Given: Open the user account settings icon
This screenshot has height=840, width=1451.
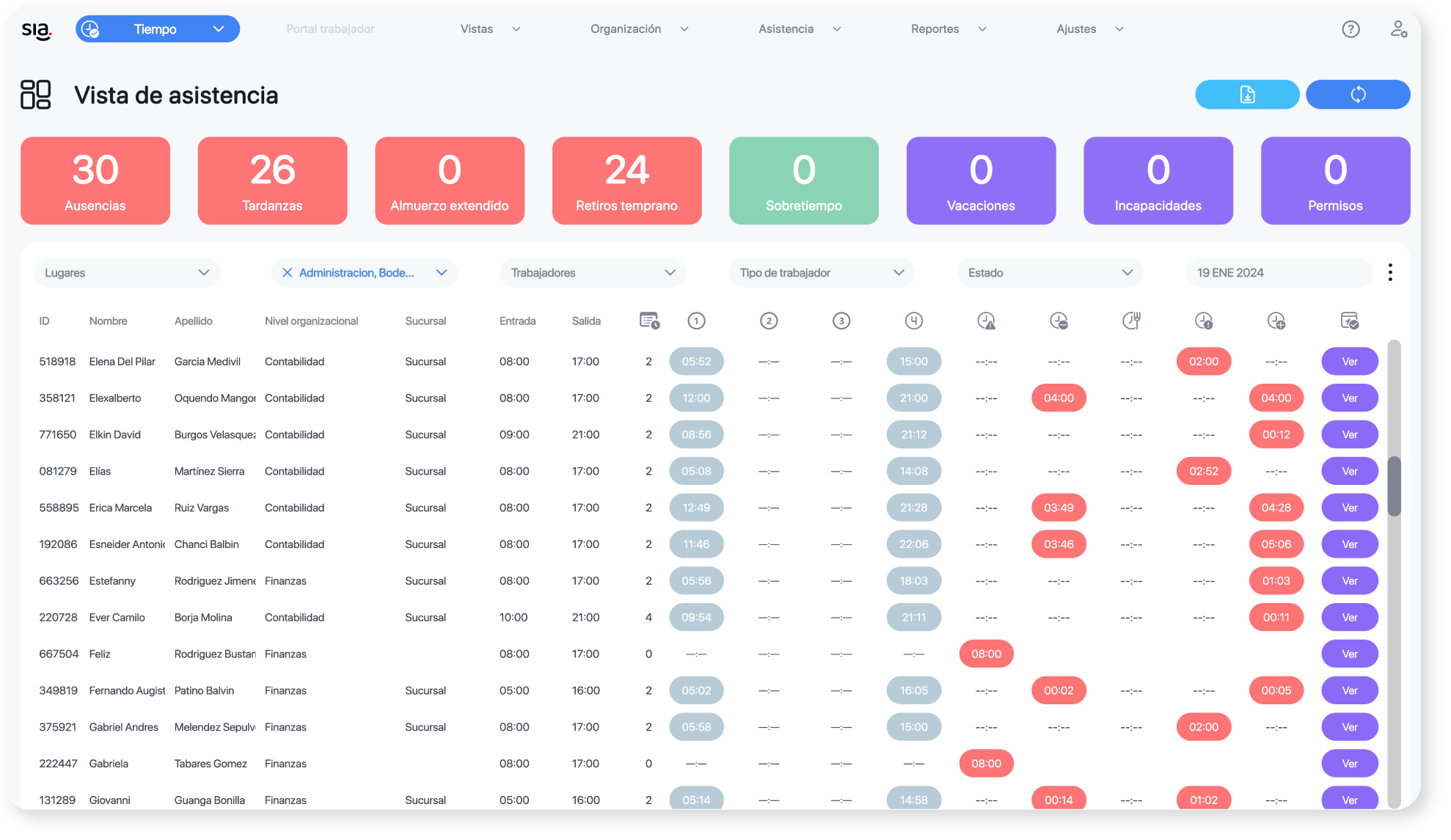Looking at the screenshot, I should coord(1398,29).
